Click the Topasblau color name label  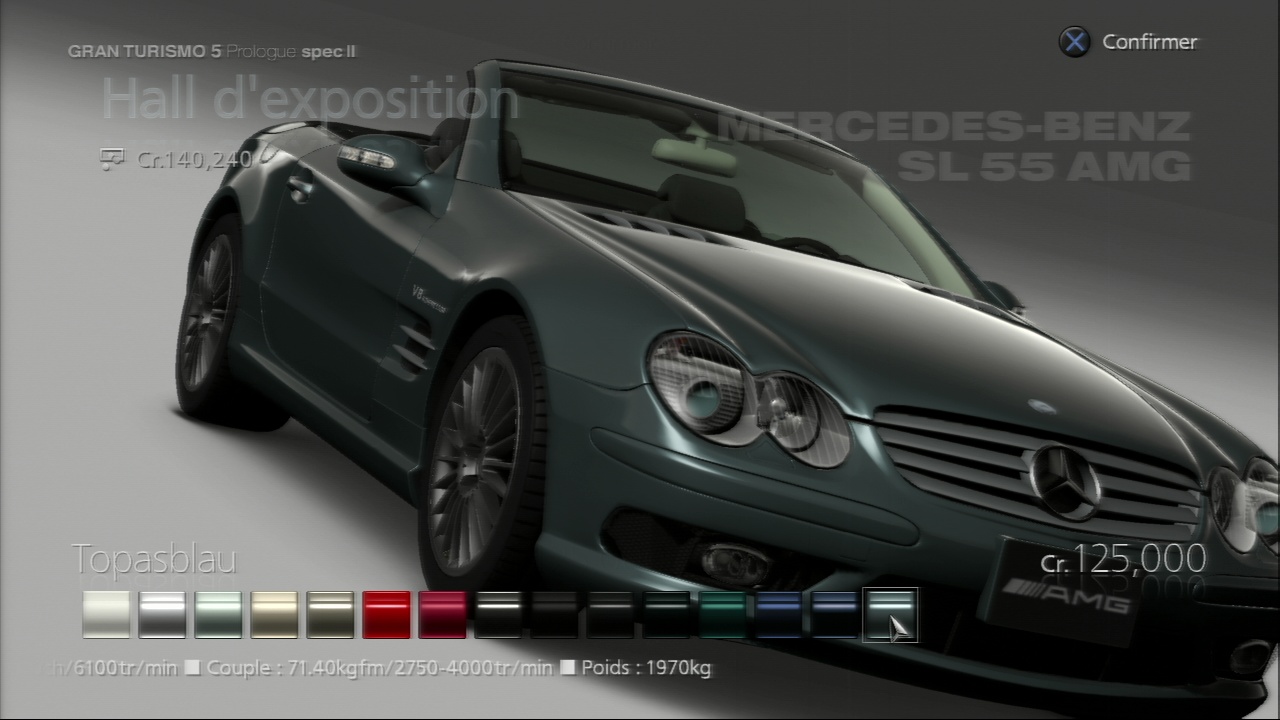tap(154, 560)
